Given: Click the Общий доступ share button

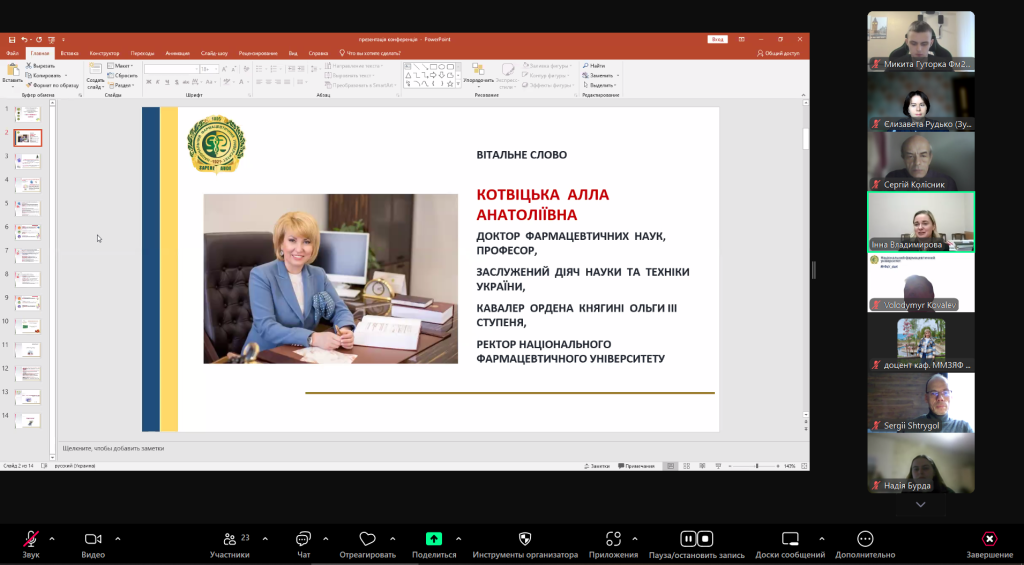Looking at the screenshot, I should (778, 54).
